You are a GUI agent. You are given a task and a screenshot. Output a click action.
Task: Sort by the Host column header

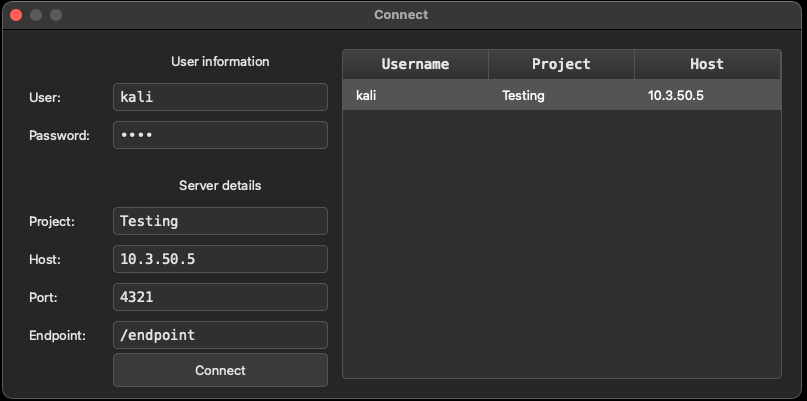707,64
